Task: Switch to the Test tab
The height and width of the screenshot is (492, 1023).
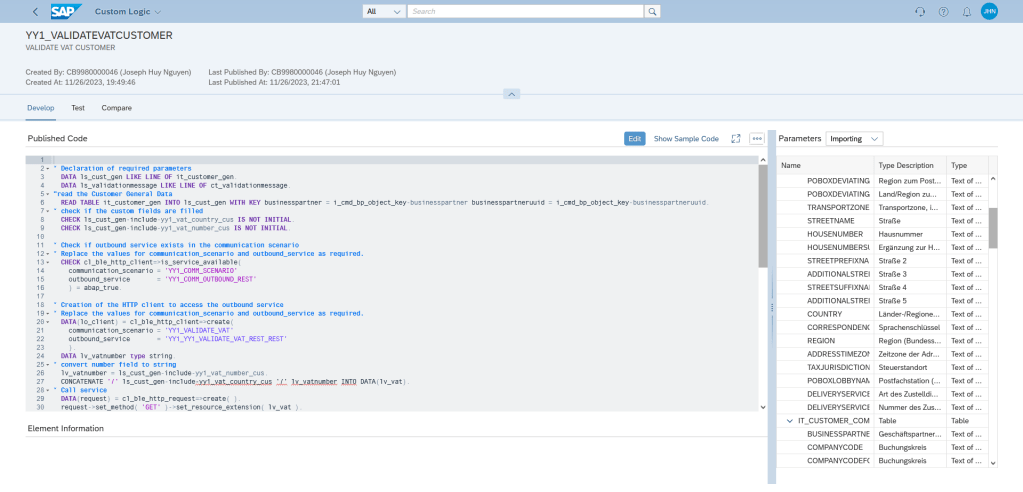Action: click(x=78, y=107)
